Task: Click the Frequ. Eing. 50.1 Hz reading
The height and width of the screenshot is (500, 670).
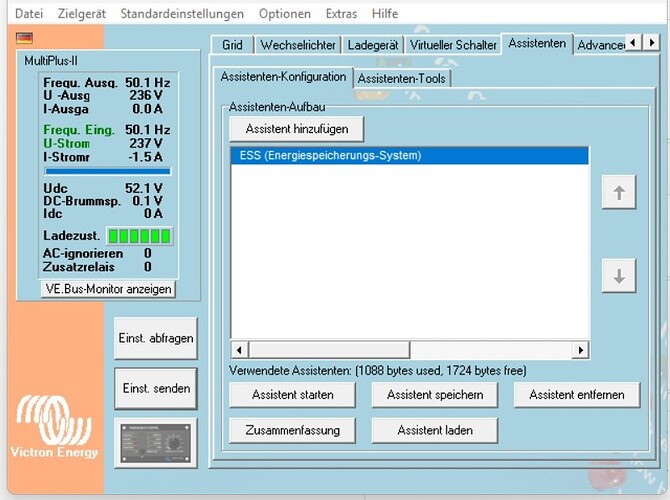Action: 107,129
